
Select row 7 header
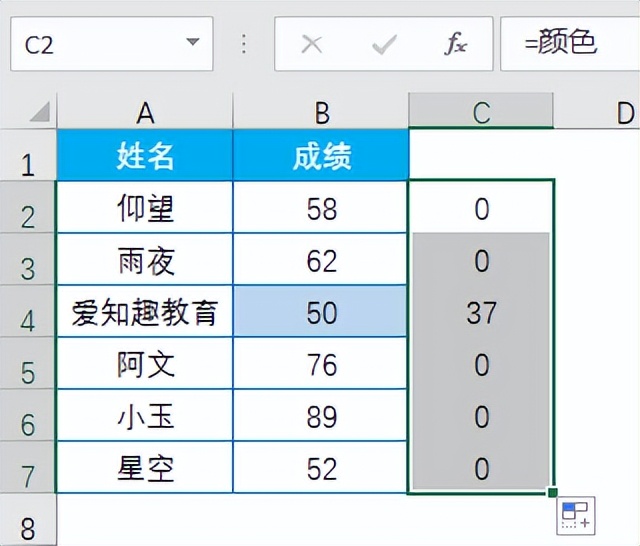28,467
